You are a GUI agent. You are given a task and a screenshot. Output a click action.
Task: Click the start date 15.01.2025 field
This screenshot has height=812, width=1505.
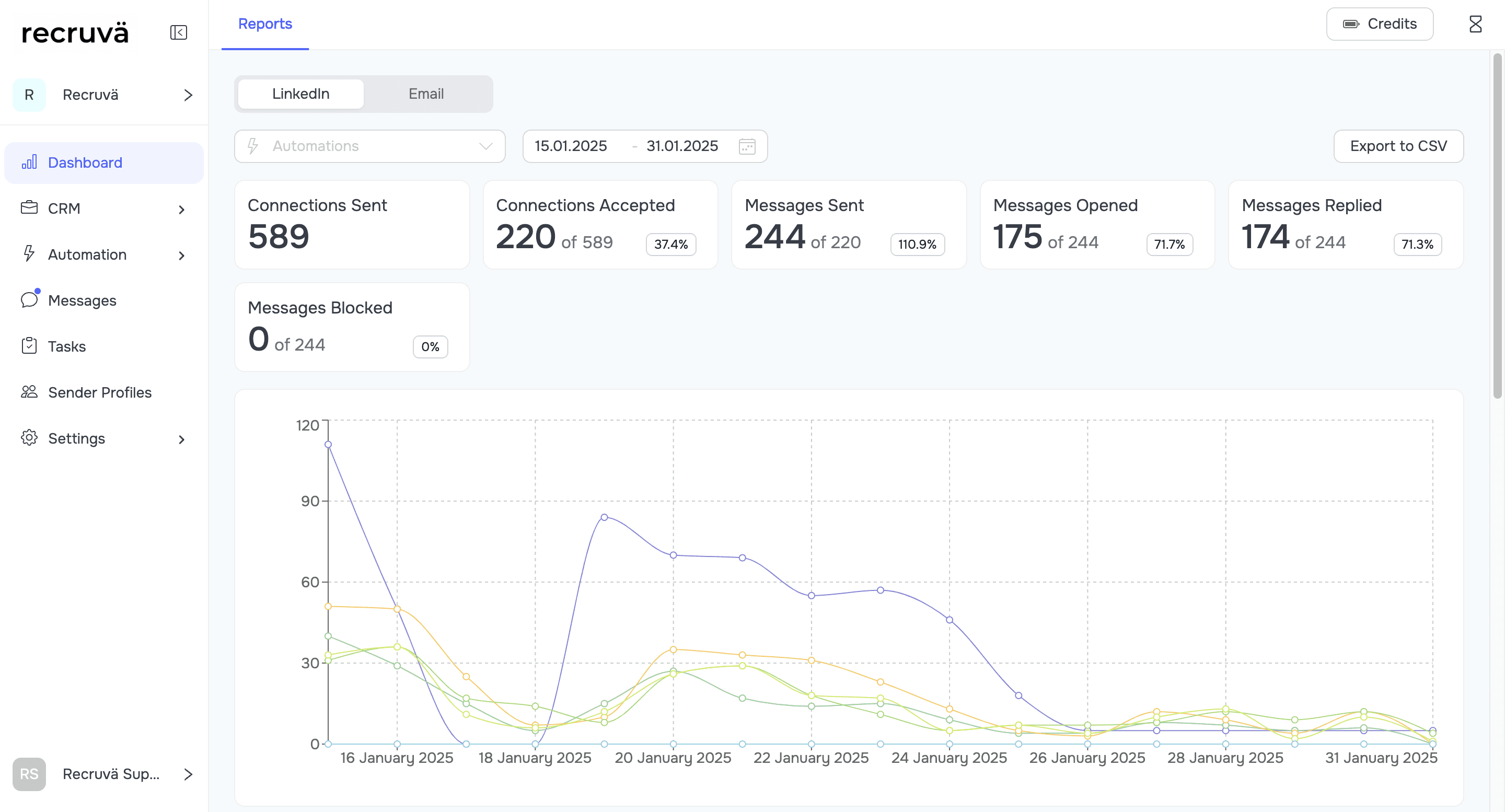[571, 146]
